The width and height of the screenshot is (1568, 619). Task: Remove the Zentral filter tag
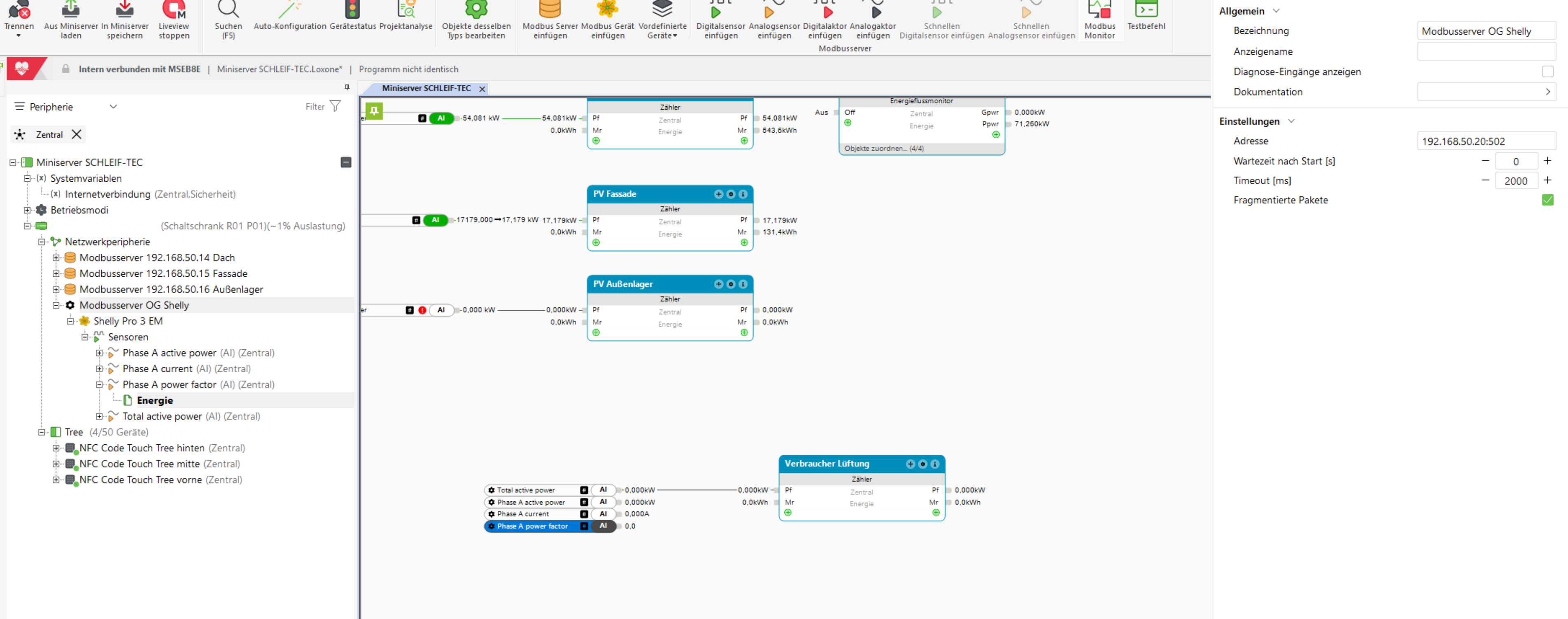pos(77,135)
